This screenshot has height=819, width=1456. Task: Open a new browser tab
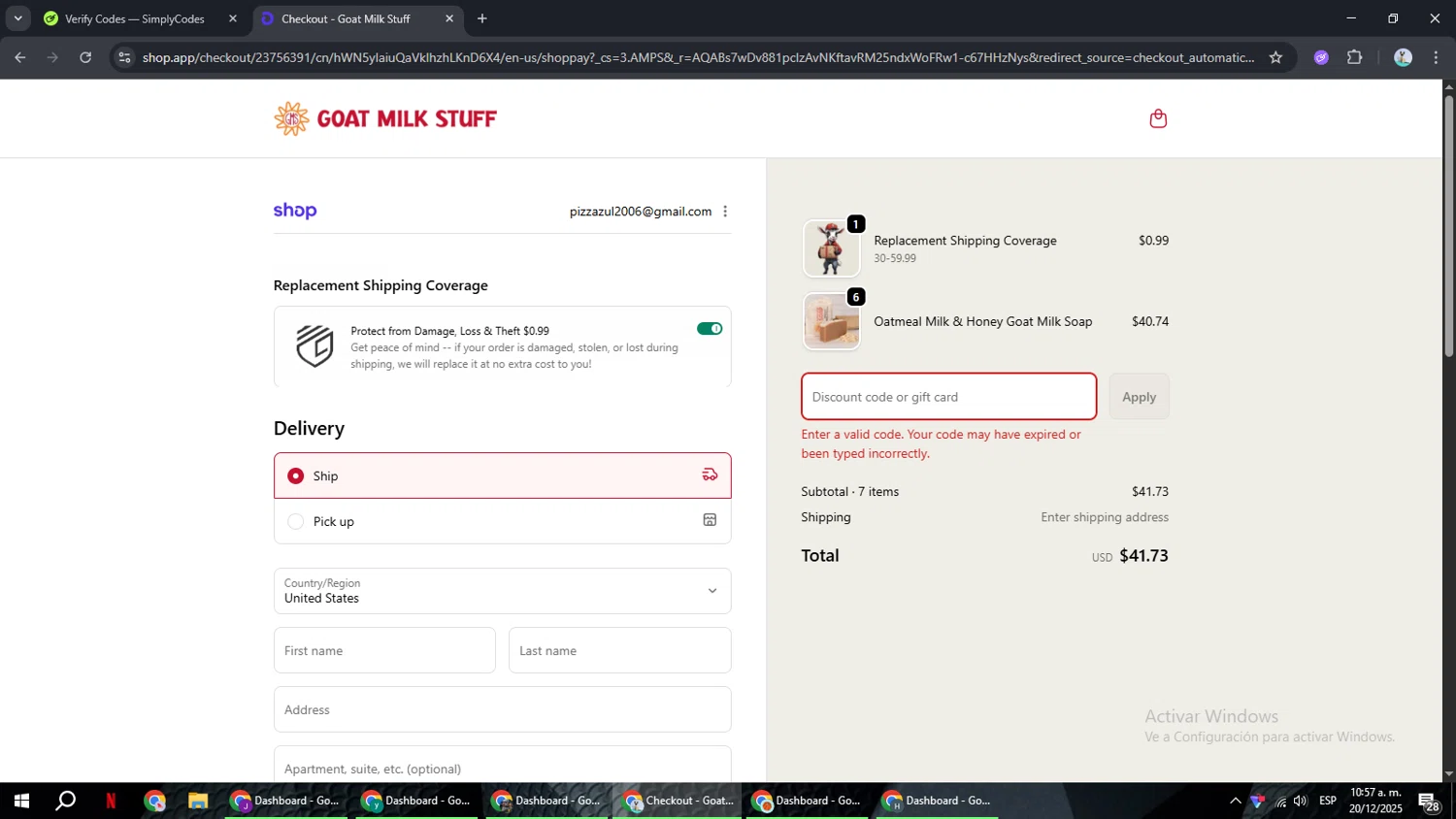pos(482,18)
